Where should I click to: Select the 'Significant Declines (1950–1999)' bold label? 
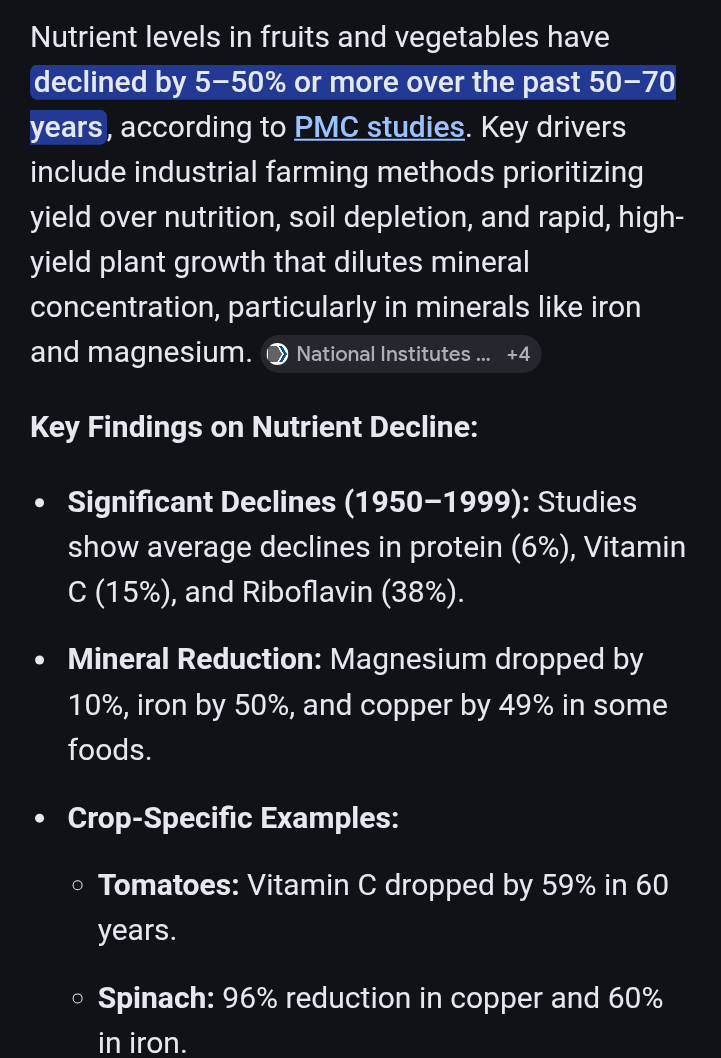coord(298,501)
